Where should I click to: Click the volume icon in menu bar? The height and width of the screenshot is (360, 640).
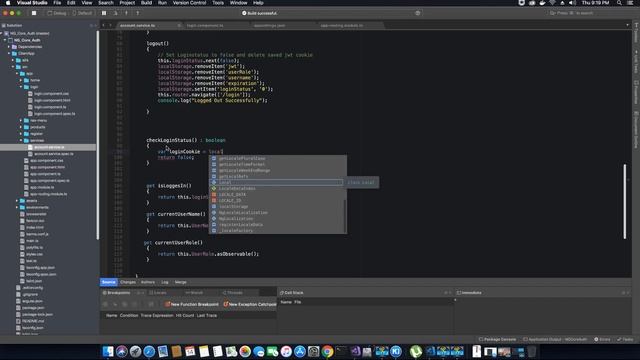(572, 3)
